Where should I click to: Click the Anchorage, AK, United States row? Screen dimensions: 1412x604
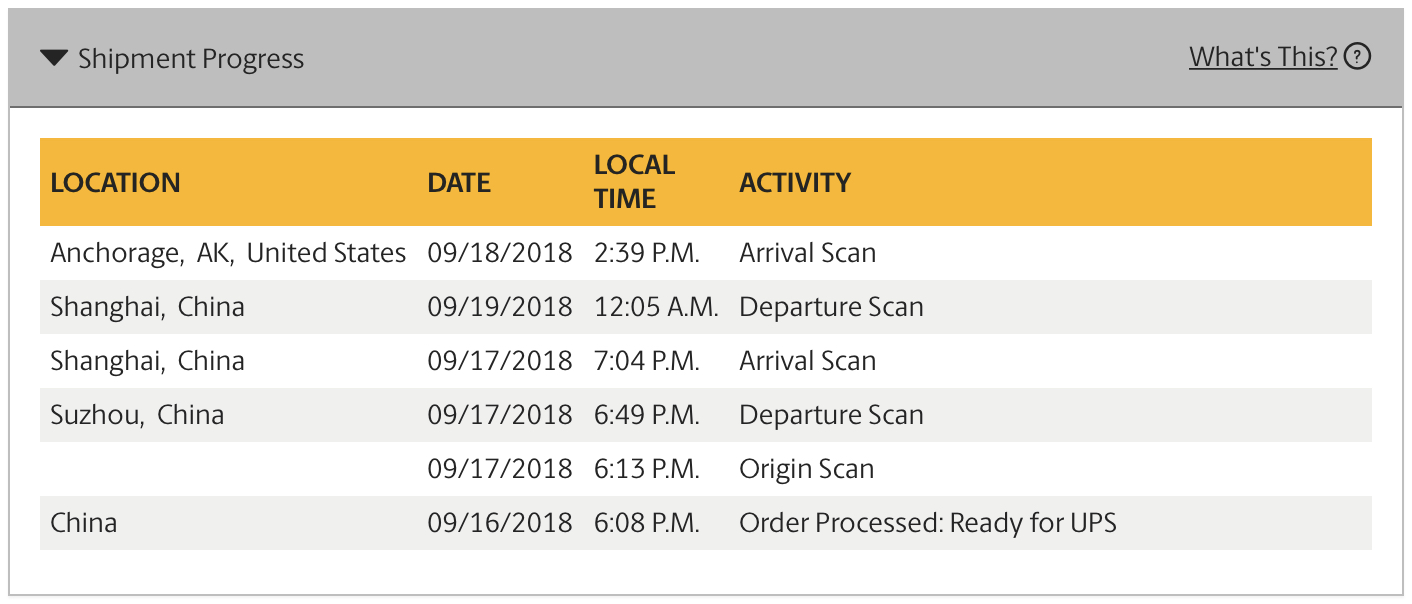click(705, 253)
